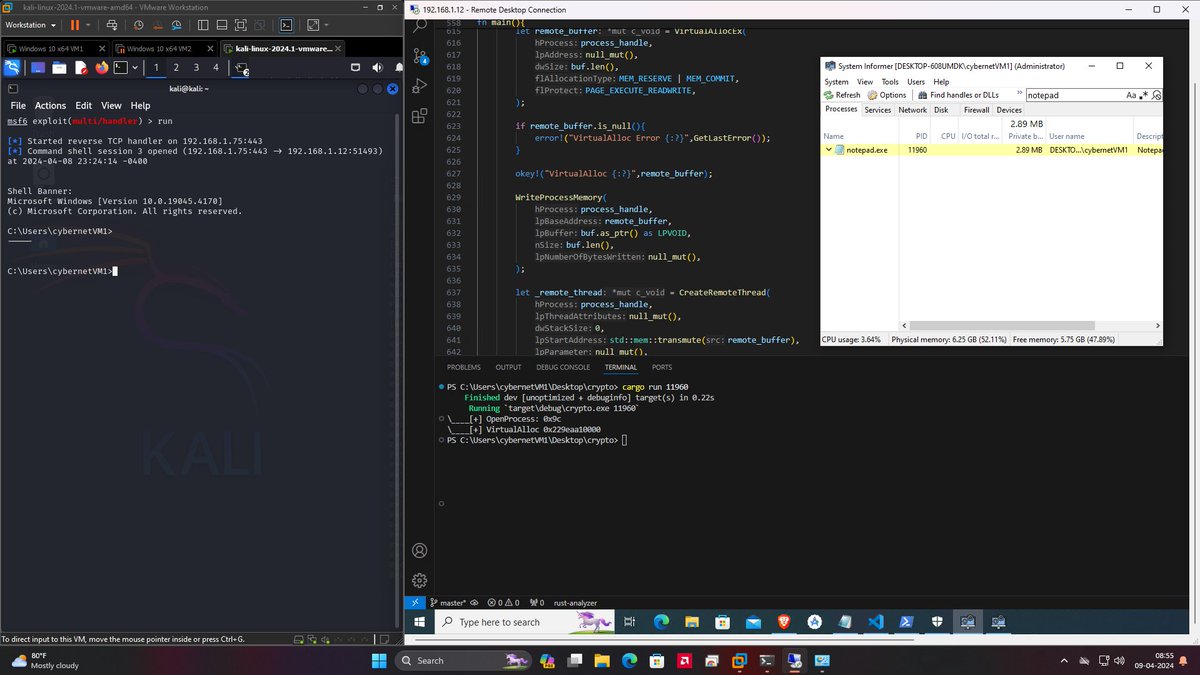
Task: Switch to Windows 10 x64 VM1 tab
Action: (56, 47)
